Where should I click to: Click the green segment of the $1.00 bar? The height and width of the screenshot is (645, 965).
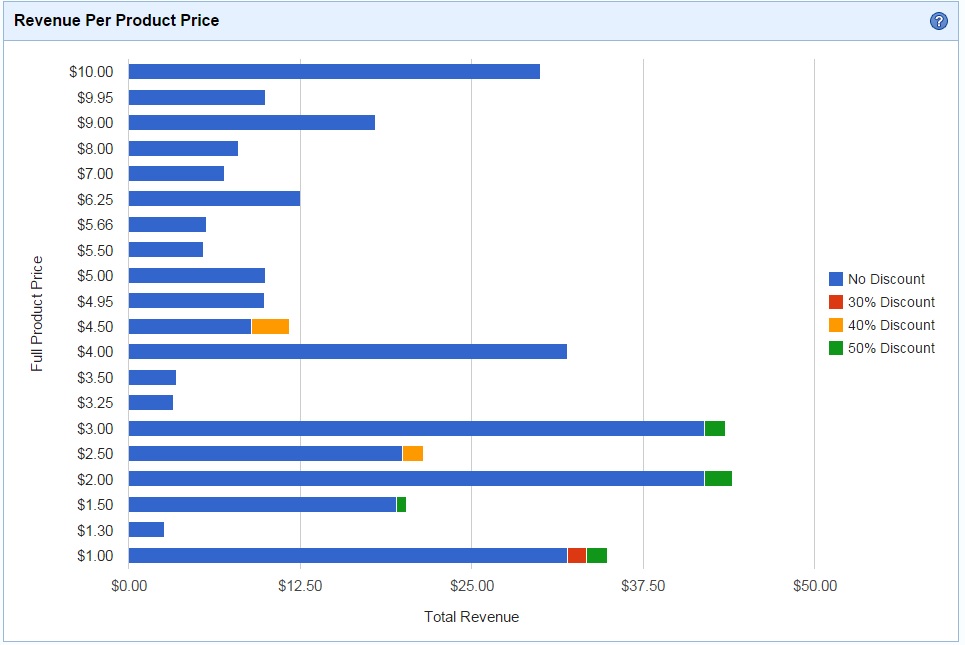[597, 556]
